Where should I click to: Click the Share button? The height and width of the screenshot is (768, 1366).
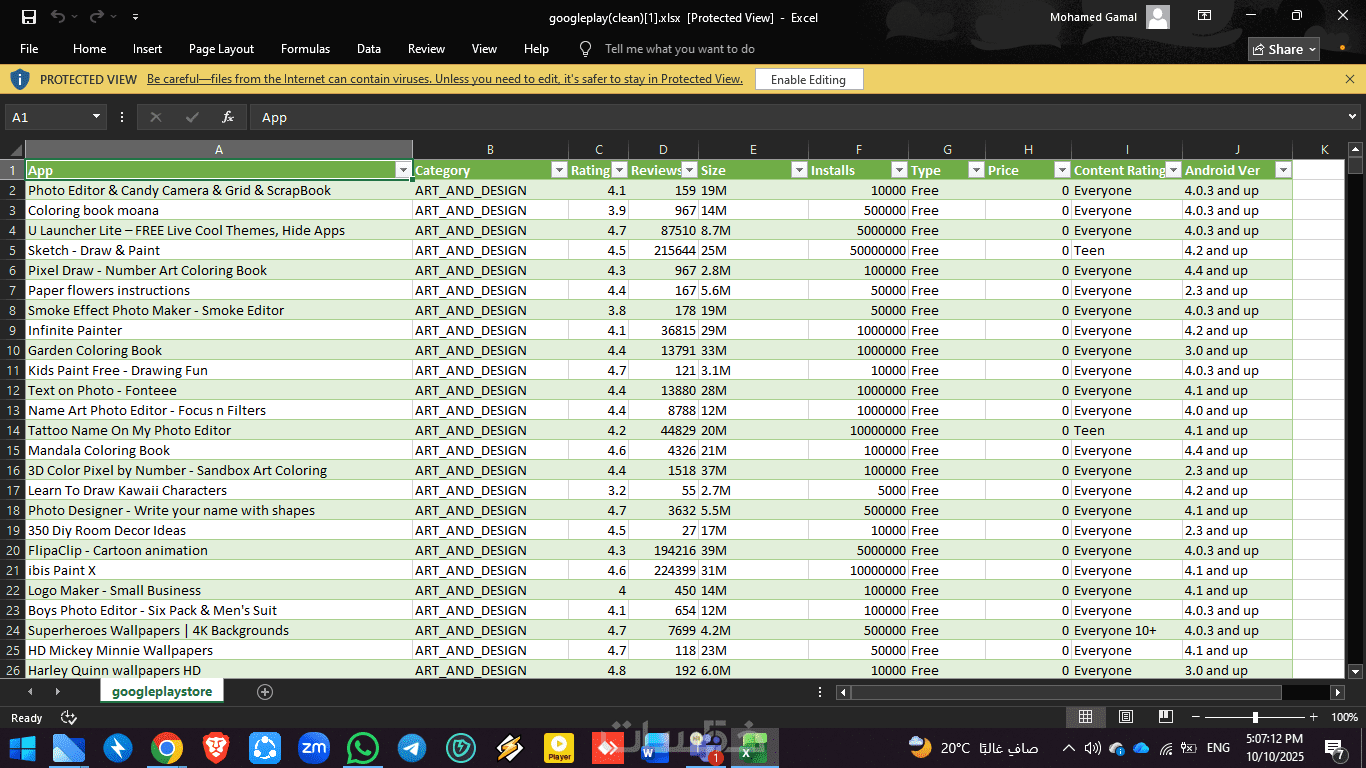[x=1285, y=49]
